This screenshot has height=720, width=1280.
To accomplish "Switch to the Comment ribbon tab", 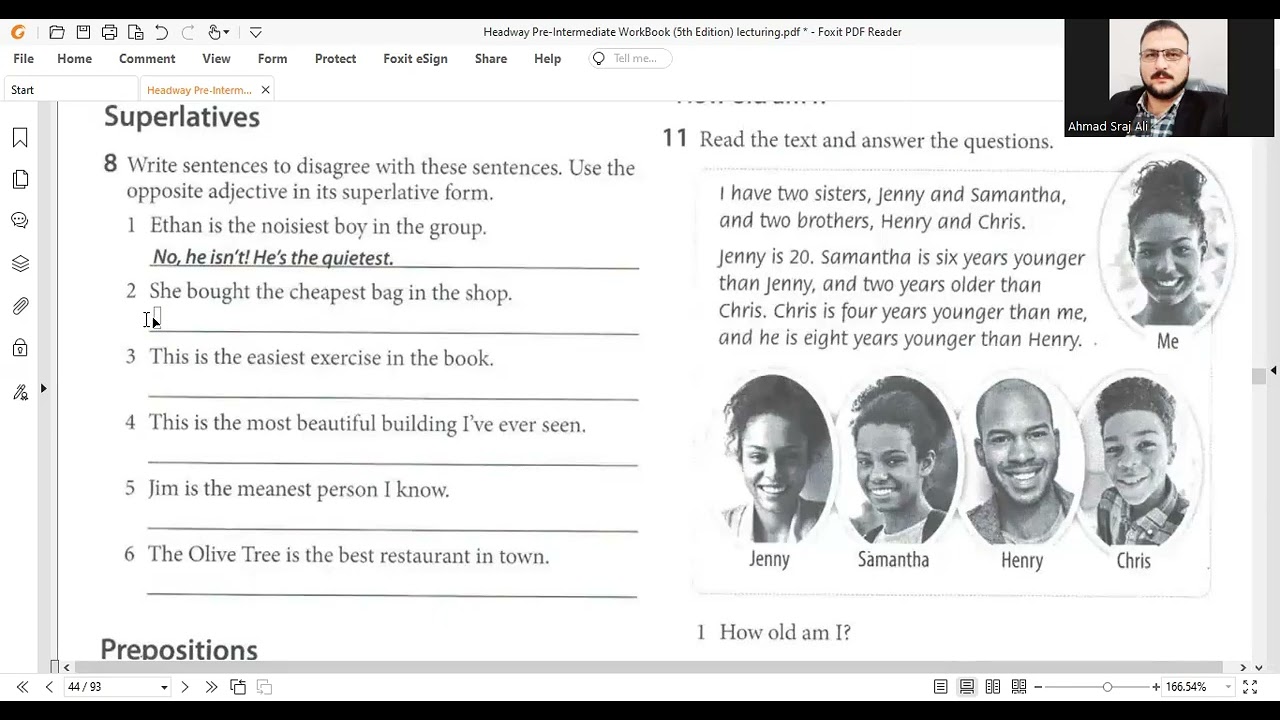I will 147,59.
